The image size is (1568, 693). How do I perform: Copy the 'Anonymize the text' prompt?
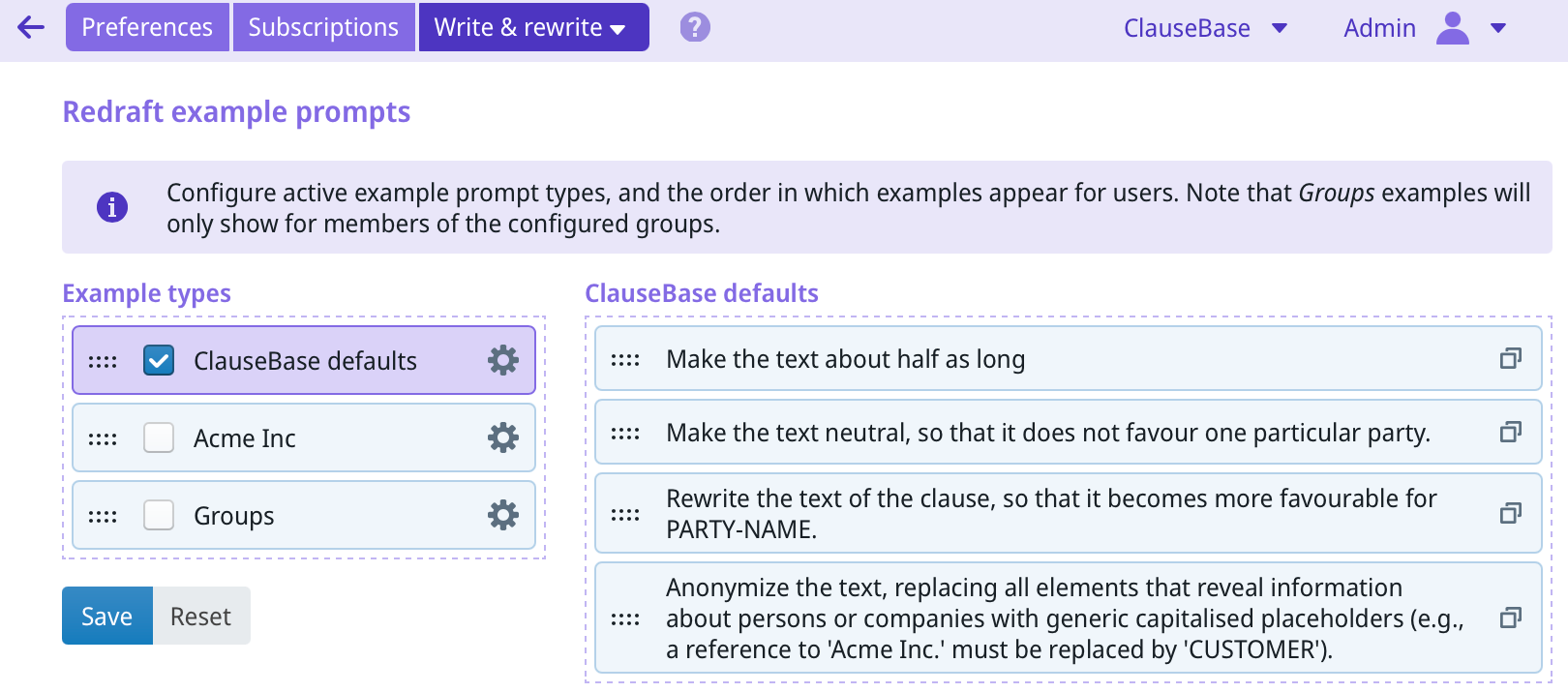[x=1510, y=618]
